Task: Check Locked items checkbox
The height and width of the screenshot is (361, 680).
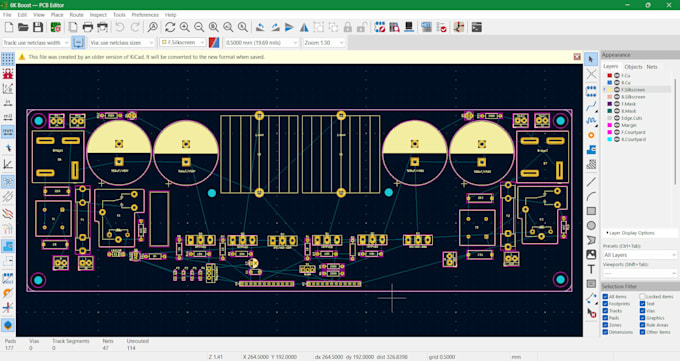Action: click(x=643, y=297)
